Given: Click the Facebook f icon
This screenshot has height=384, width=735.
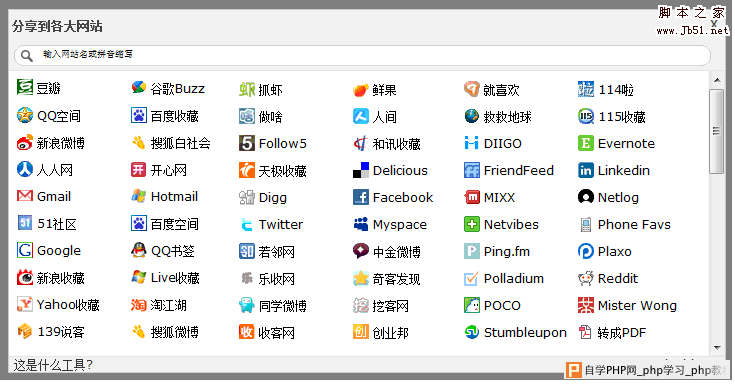Looking at the screenshot, I should (361, 197).
